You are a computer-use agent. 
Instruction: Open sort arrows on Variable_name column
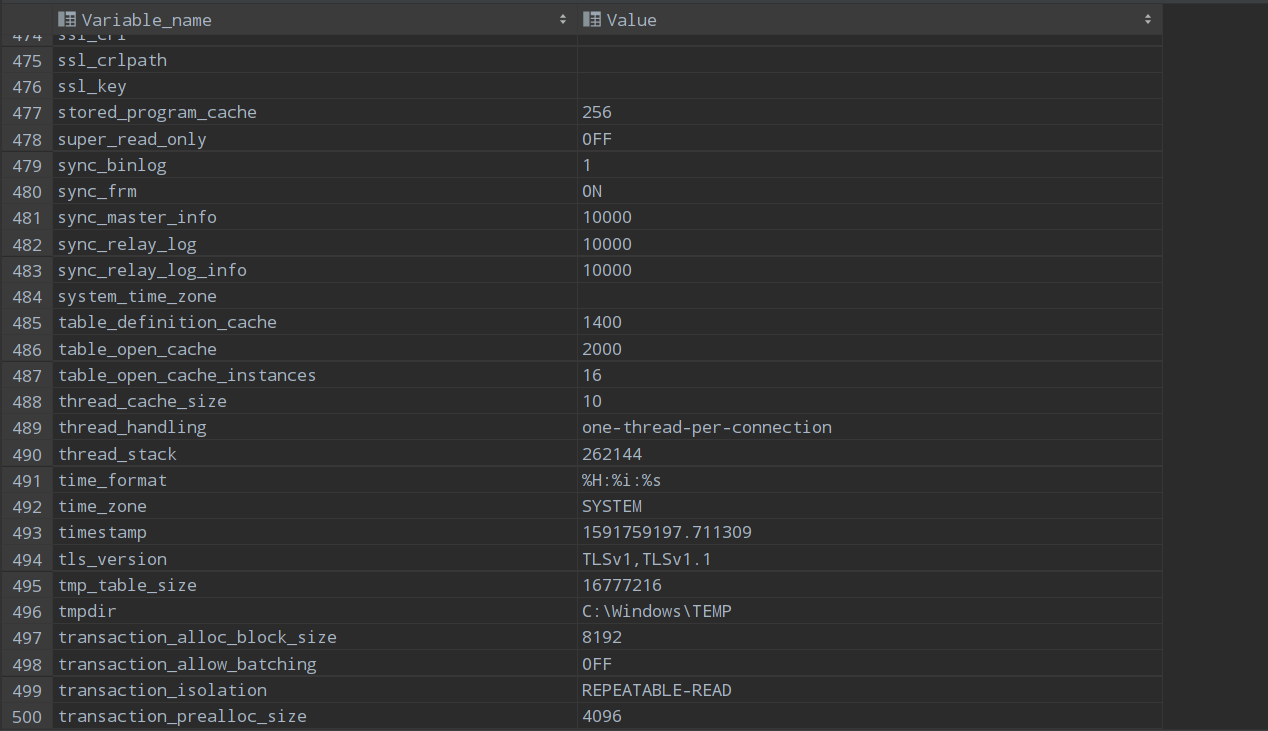coord(563,20)
